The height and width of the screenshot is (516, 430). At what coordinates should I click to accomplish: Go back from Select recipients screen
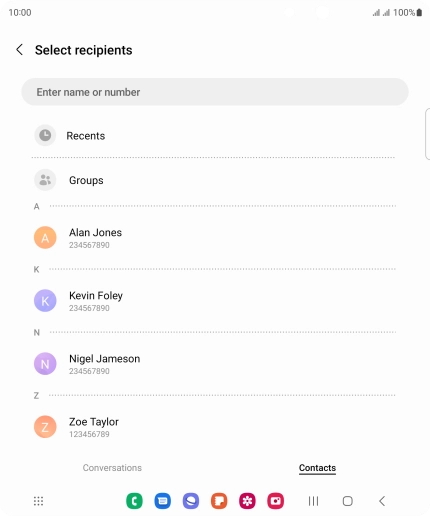(20, 50)
